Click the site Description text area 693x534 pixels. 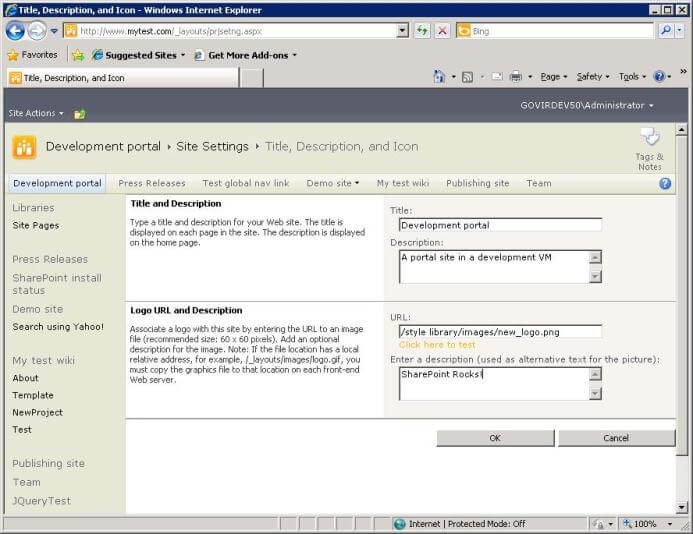tap(494, 267)
